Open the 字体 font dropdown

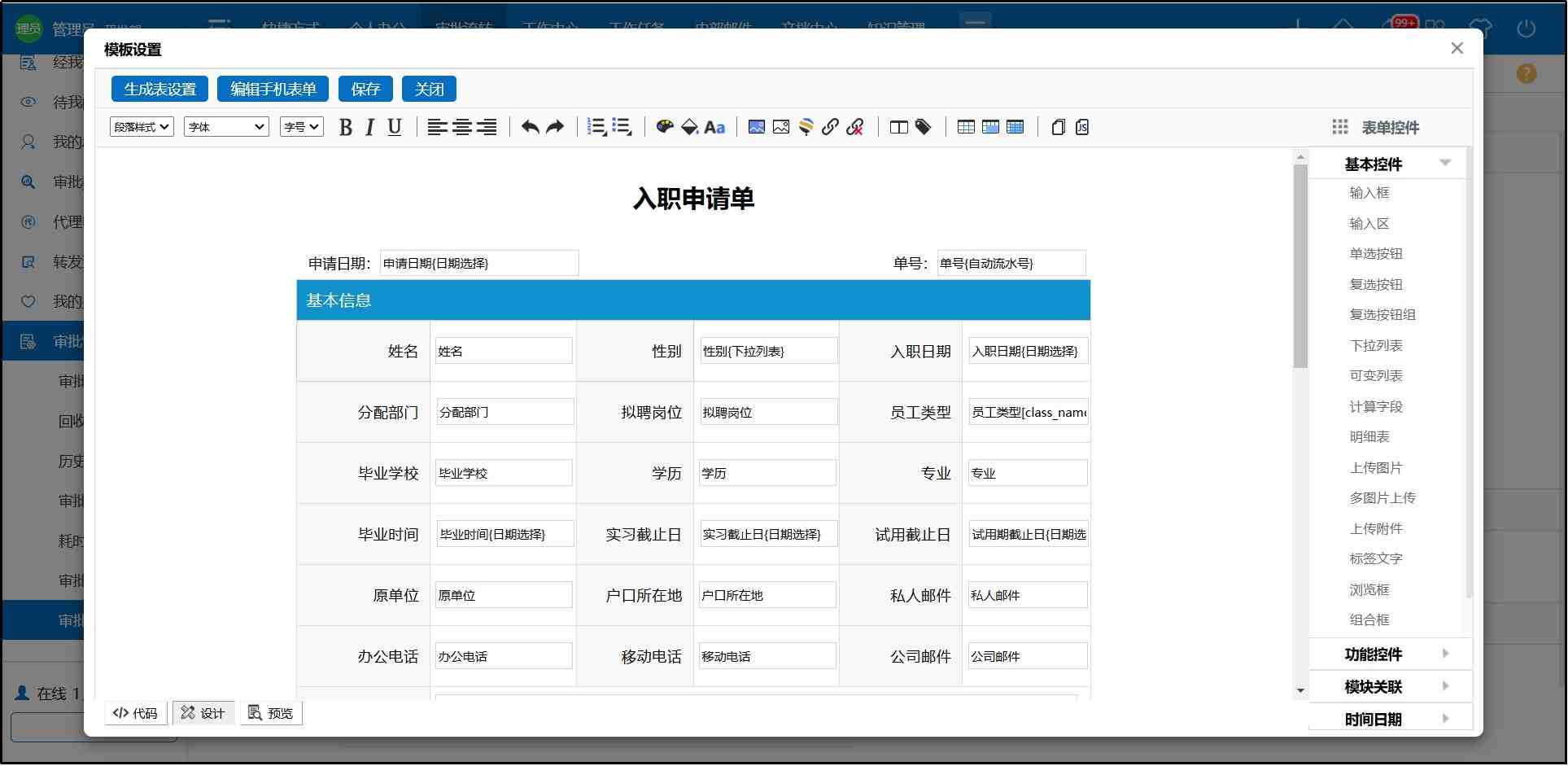[x=226, y=127]
